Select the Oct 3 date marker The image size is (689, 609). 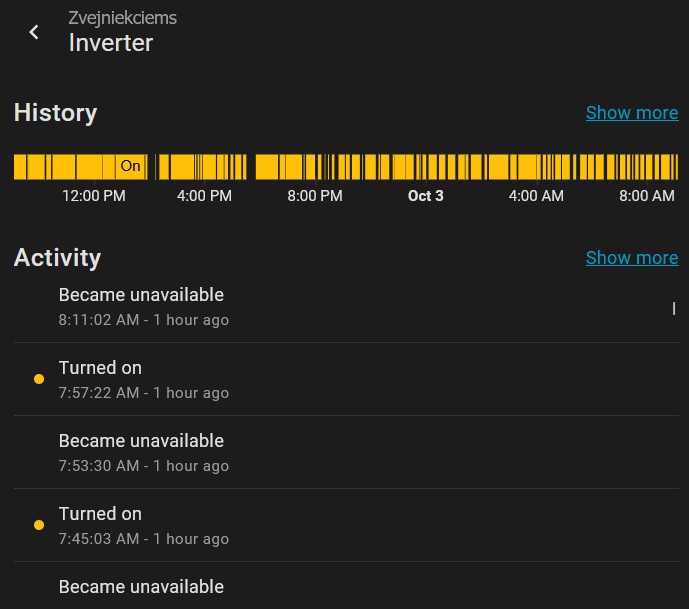click(425, 196)
